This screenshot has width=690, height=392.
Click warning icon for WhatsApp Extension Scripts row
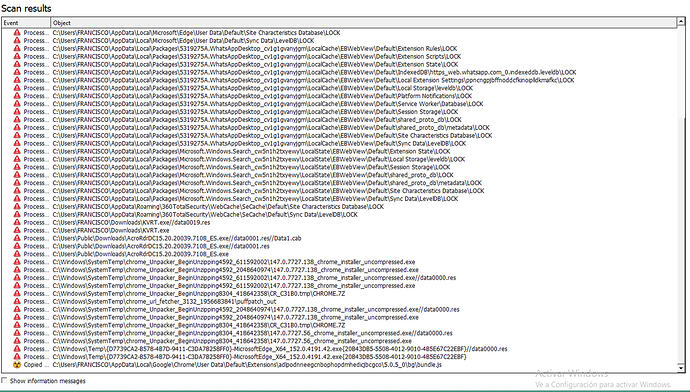17,56
